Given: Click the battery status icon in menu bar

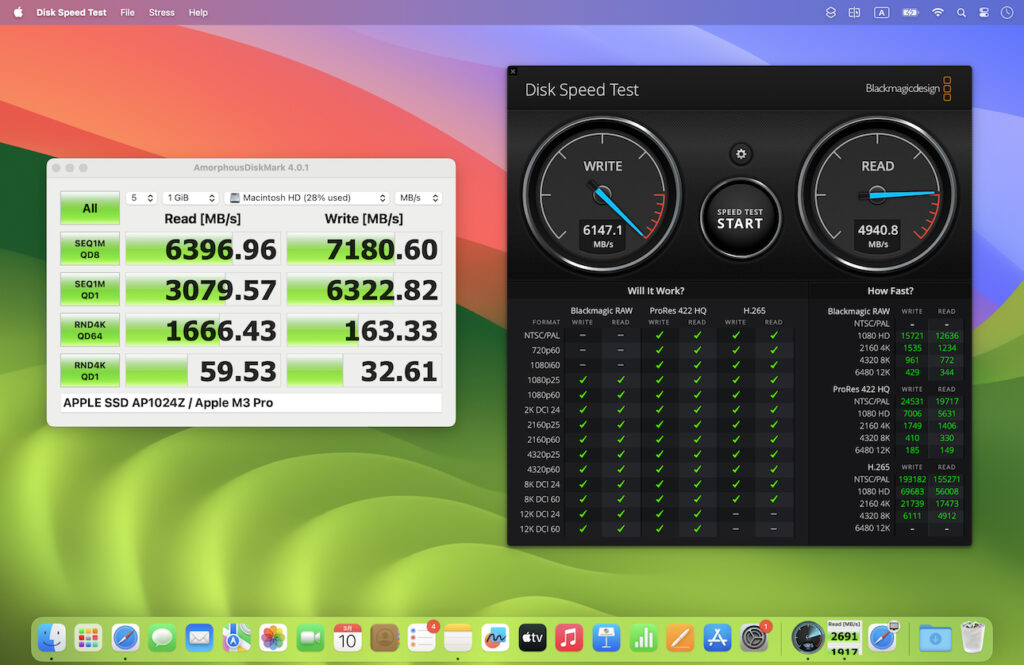Looking at the screenshot, I should 908,12.
